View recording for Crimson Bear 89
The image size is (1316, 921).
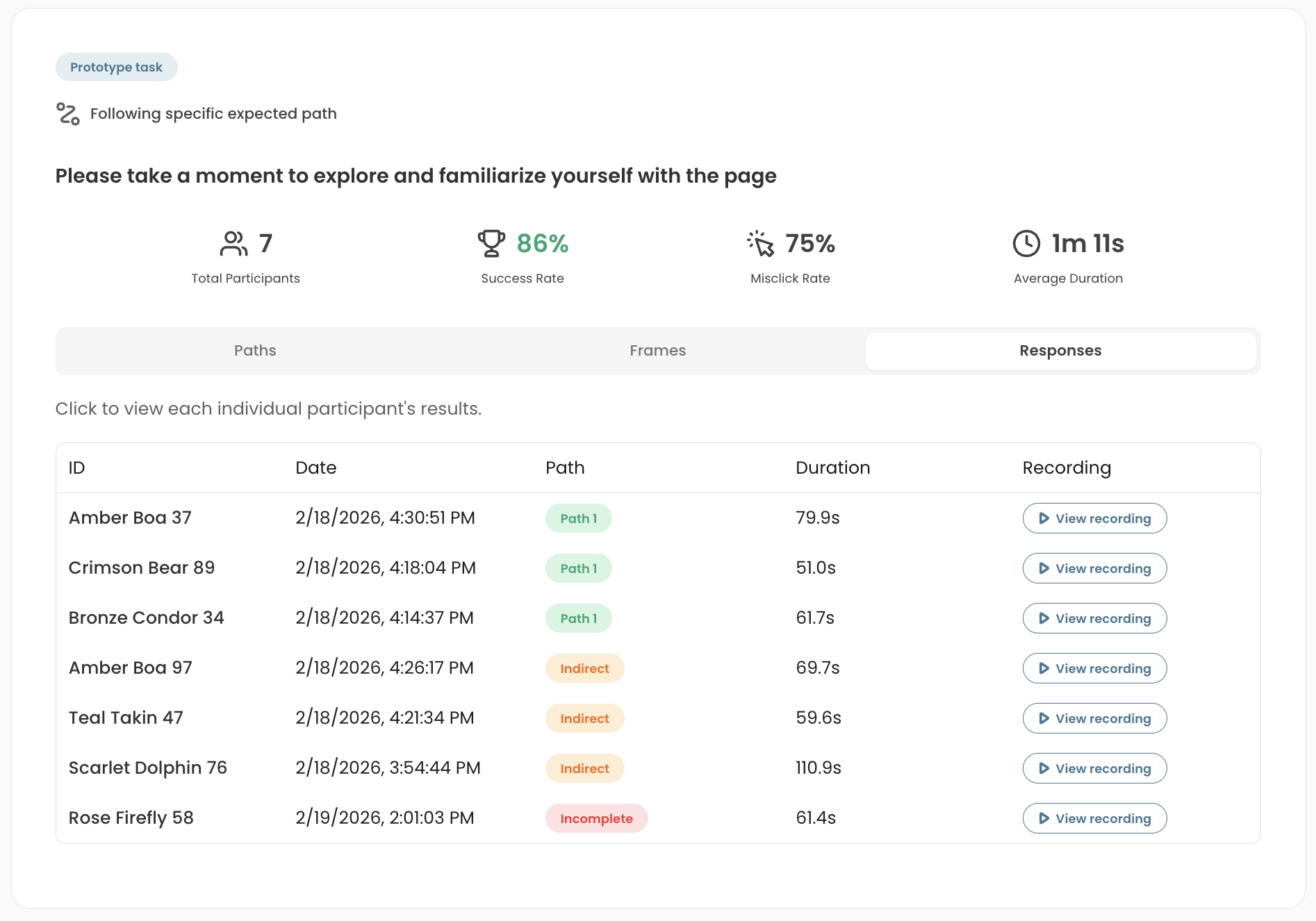[1094, 568]
